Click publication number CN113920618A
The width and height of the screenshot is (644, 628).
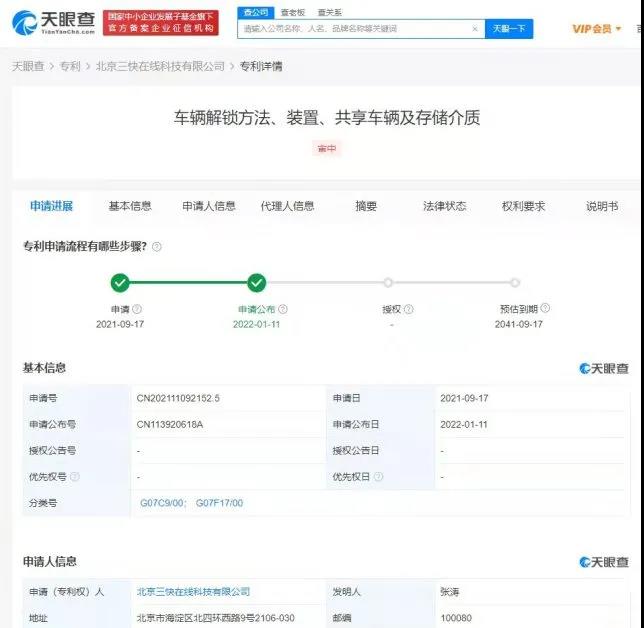pyautogui.click(x=170, y=425)
